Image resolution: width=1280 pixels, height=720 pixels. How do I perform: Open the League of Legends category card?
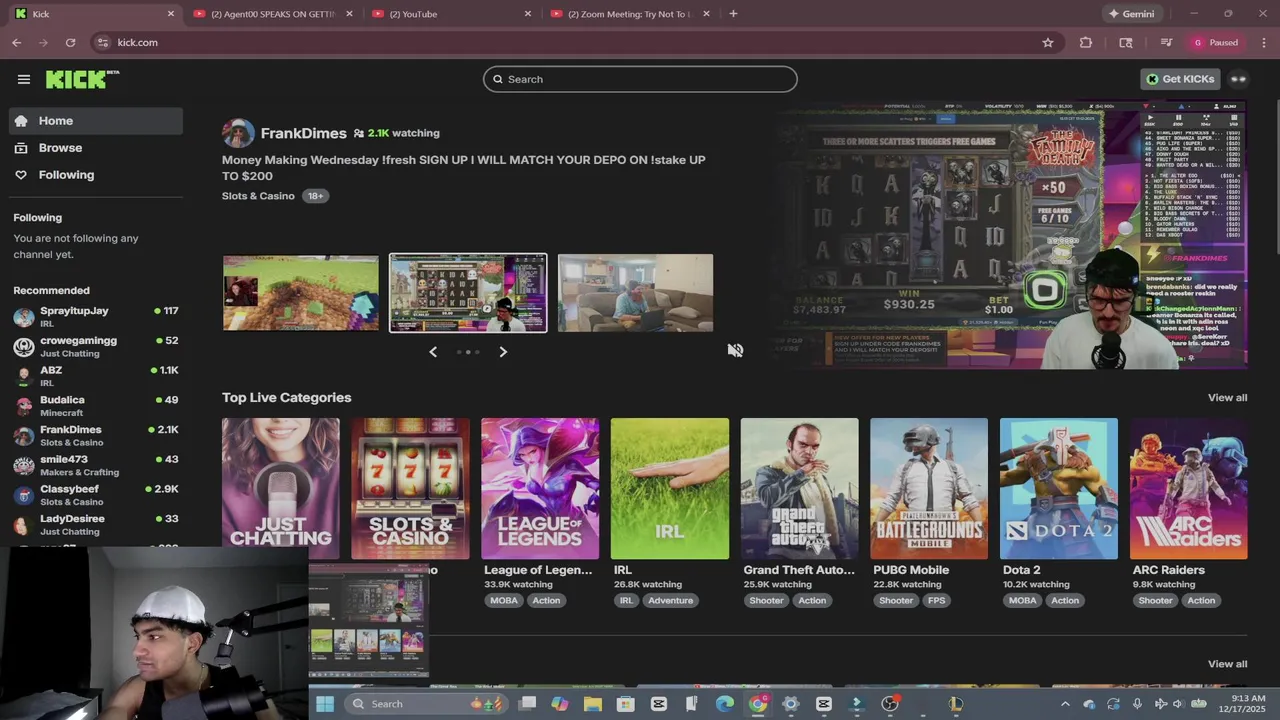pyautogui.click(x=540, y=488)
